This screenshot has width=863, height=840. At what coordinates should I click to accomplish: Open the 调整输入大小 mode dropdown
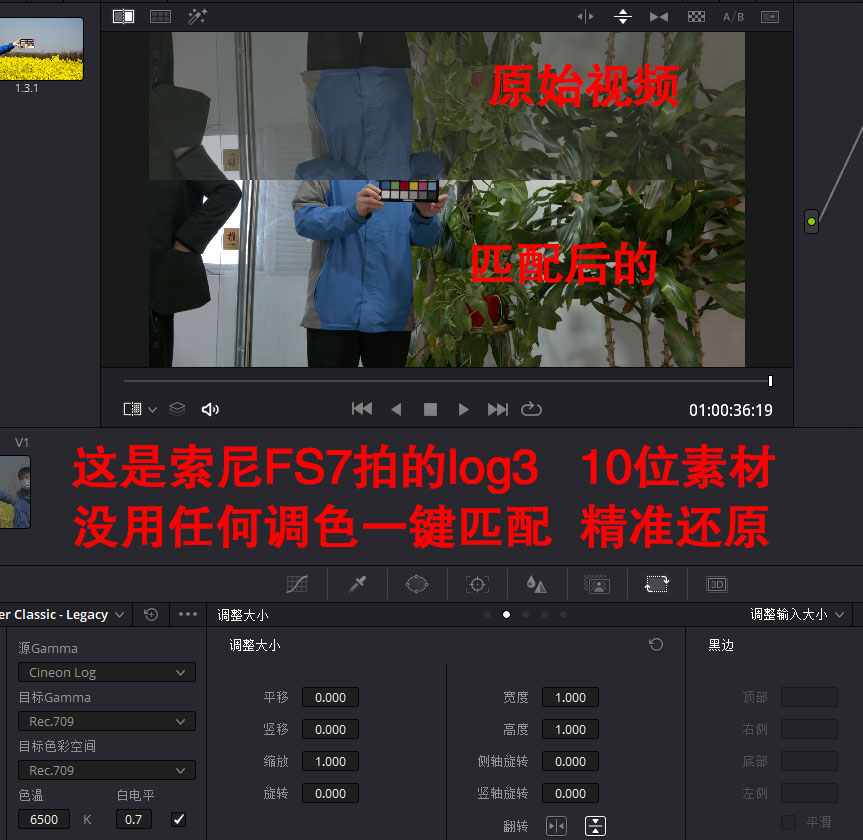click(797, 615)
